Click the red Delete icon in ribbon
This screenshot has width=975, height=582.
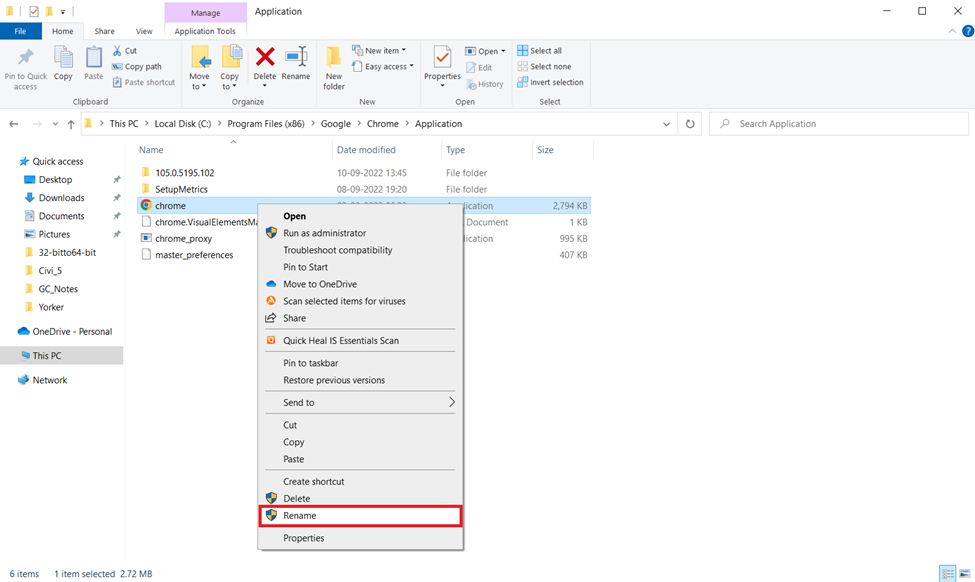pyautogui.click(x=265, y=59)
